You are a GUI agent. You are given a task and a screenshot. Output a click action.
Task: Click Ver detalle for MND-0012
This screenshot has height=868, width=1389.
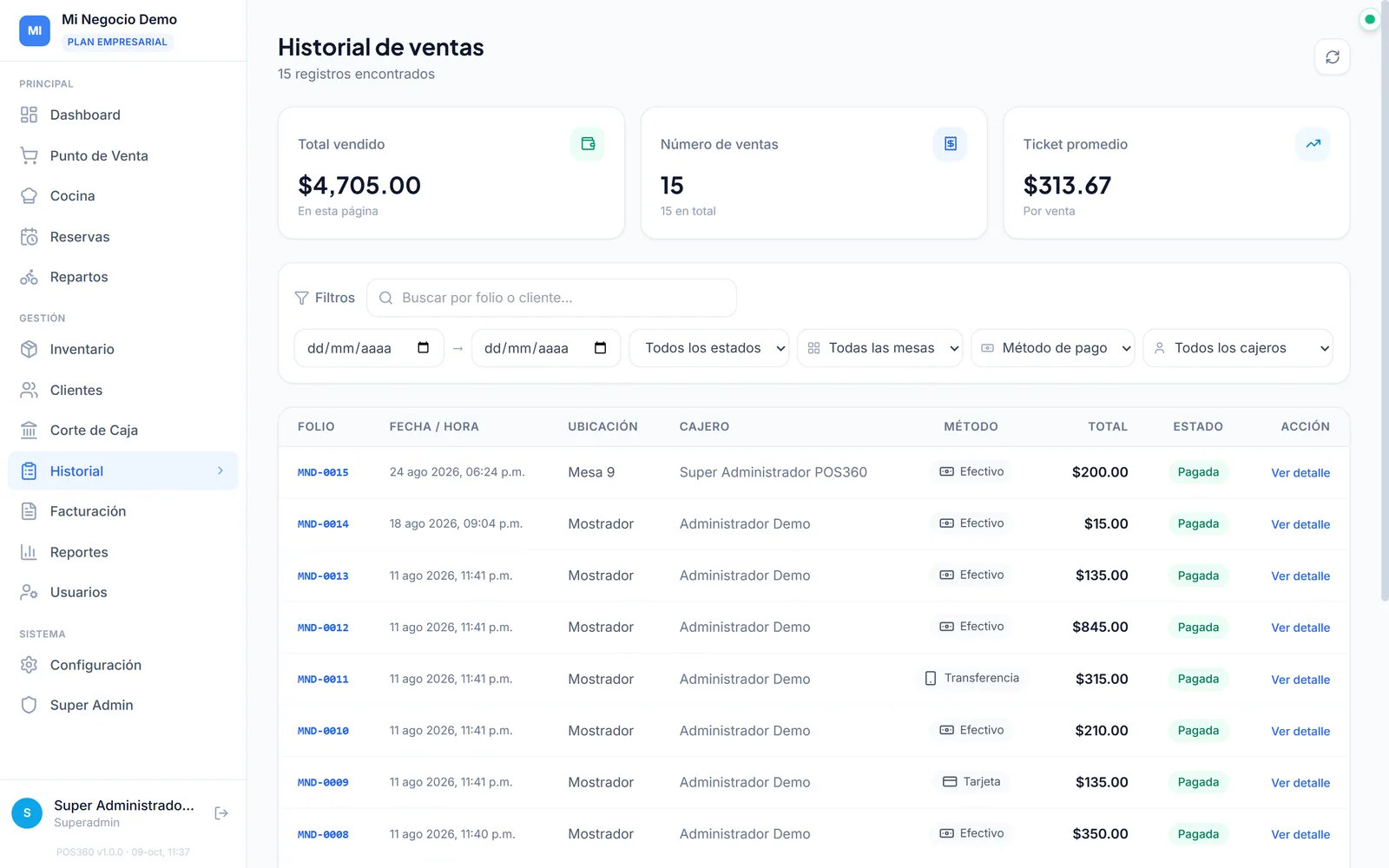1300,628
